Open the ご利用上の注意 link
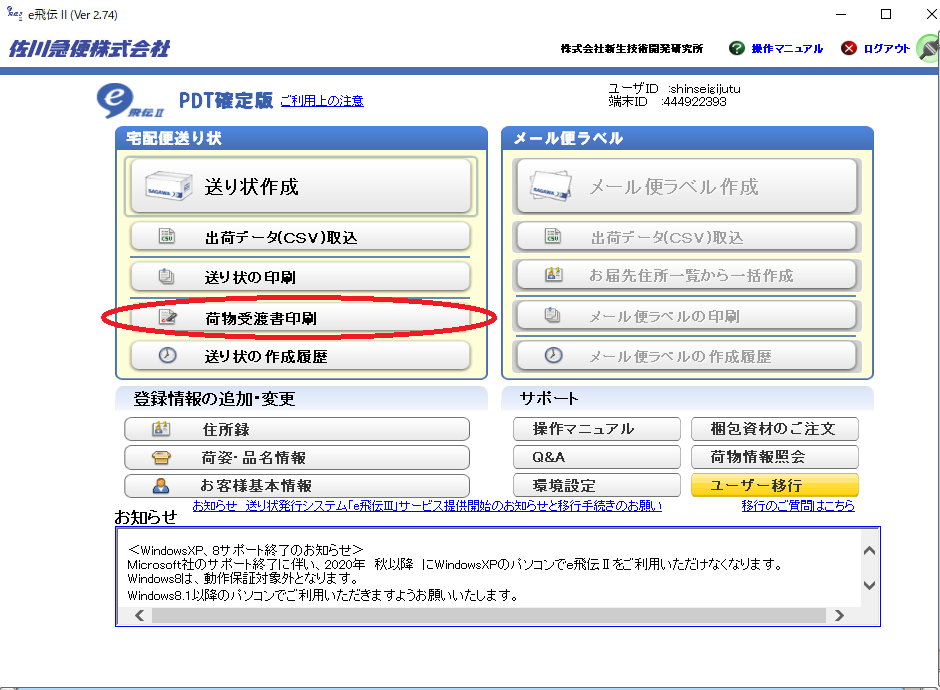This screenshot has width=940, height=690. click(x=321, y=101)
